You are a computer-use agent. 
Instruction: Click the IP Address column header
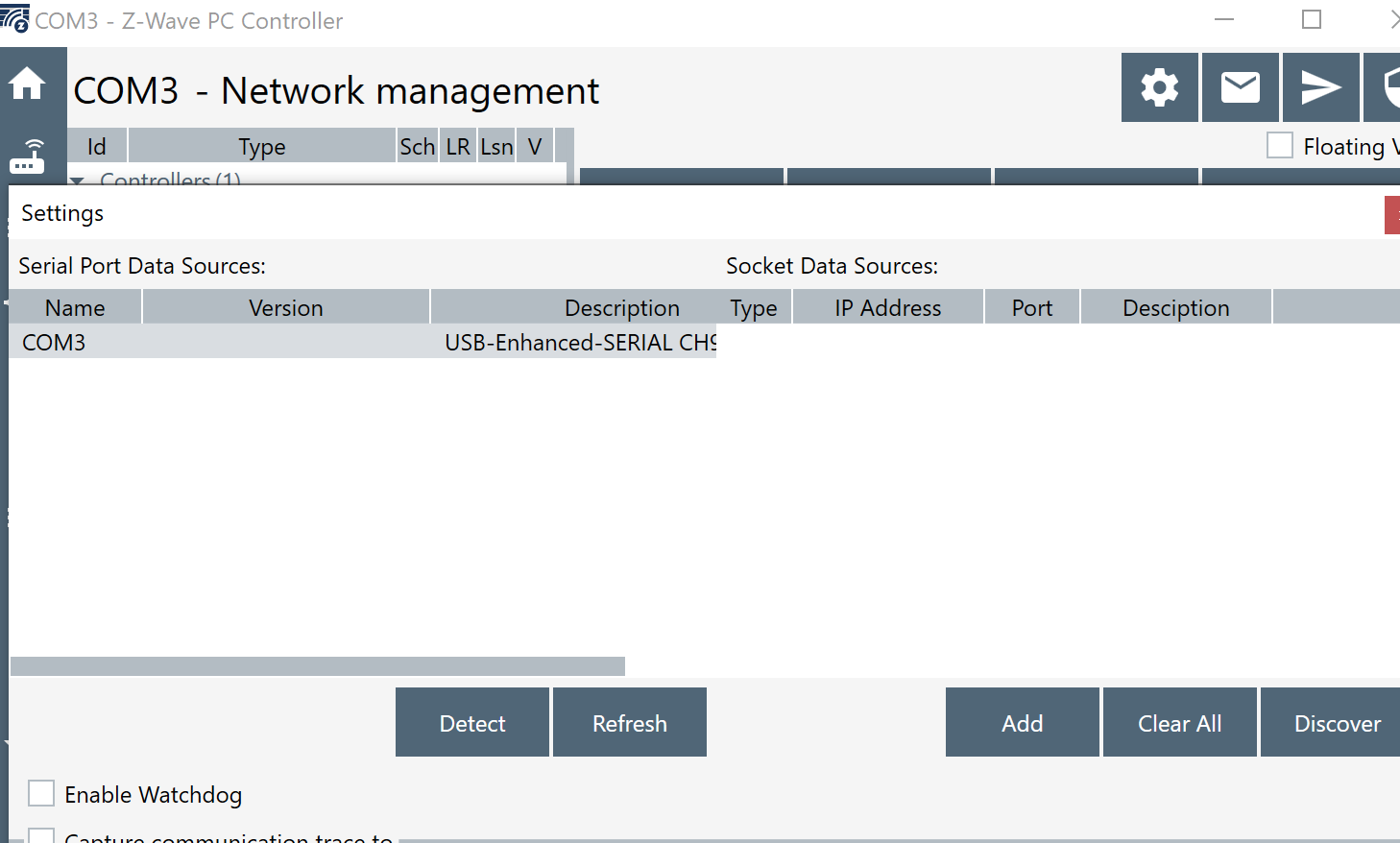pyautogui.click(x=887, y=308)
